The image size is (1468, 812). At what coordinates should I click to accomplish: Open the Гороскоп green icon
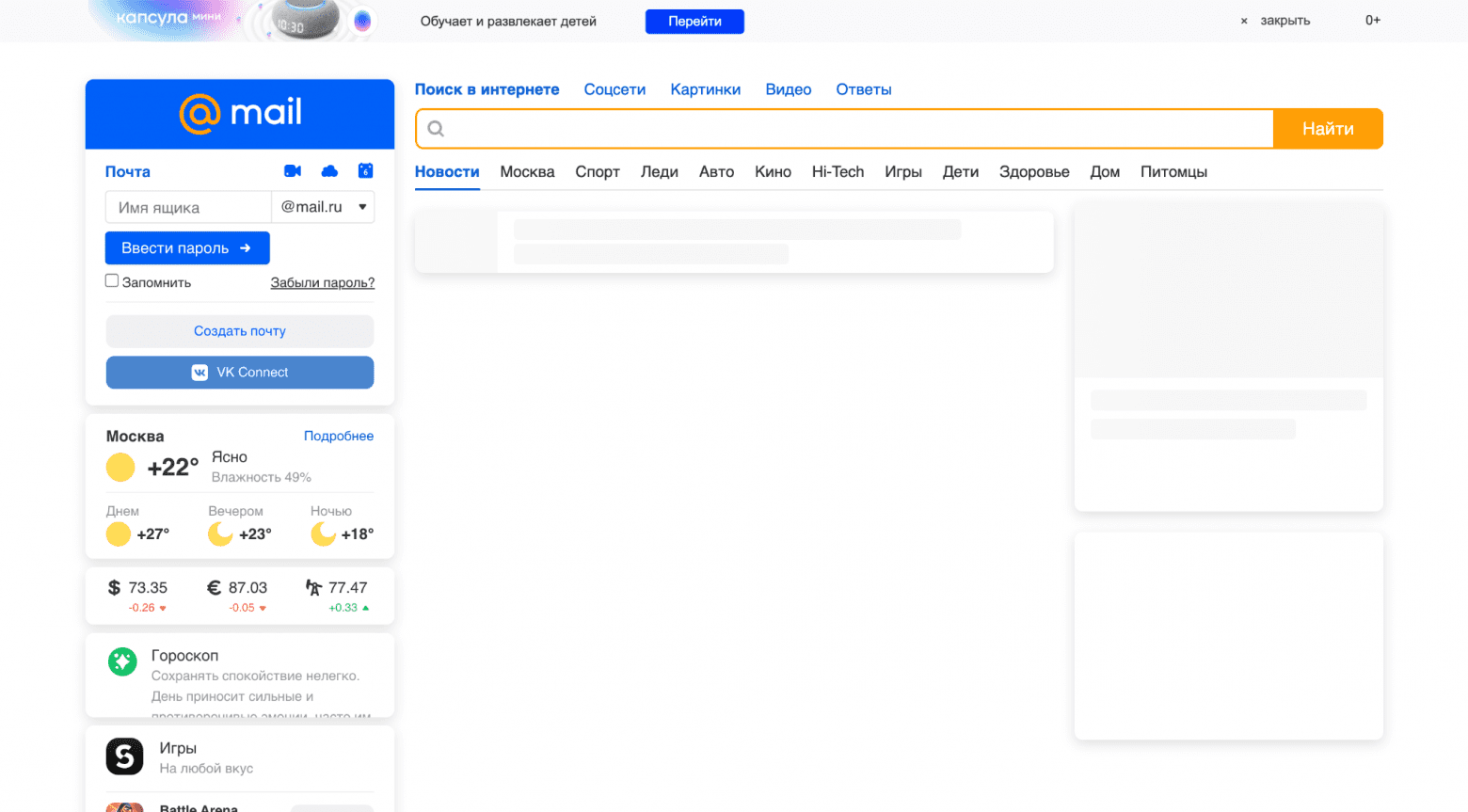(x=122, y=661)
